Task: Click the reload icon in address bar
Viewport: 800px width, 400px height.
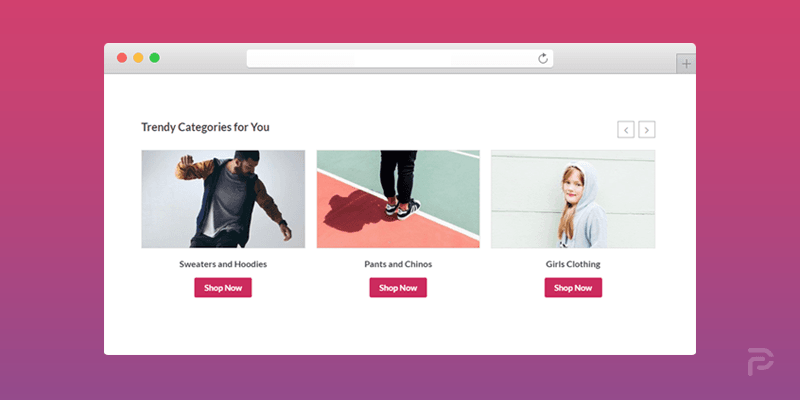Action: tap(543, 58)
